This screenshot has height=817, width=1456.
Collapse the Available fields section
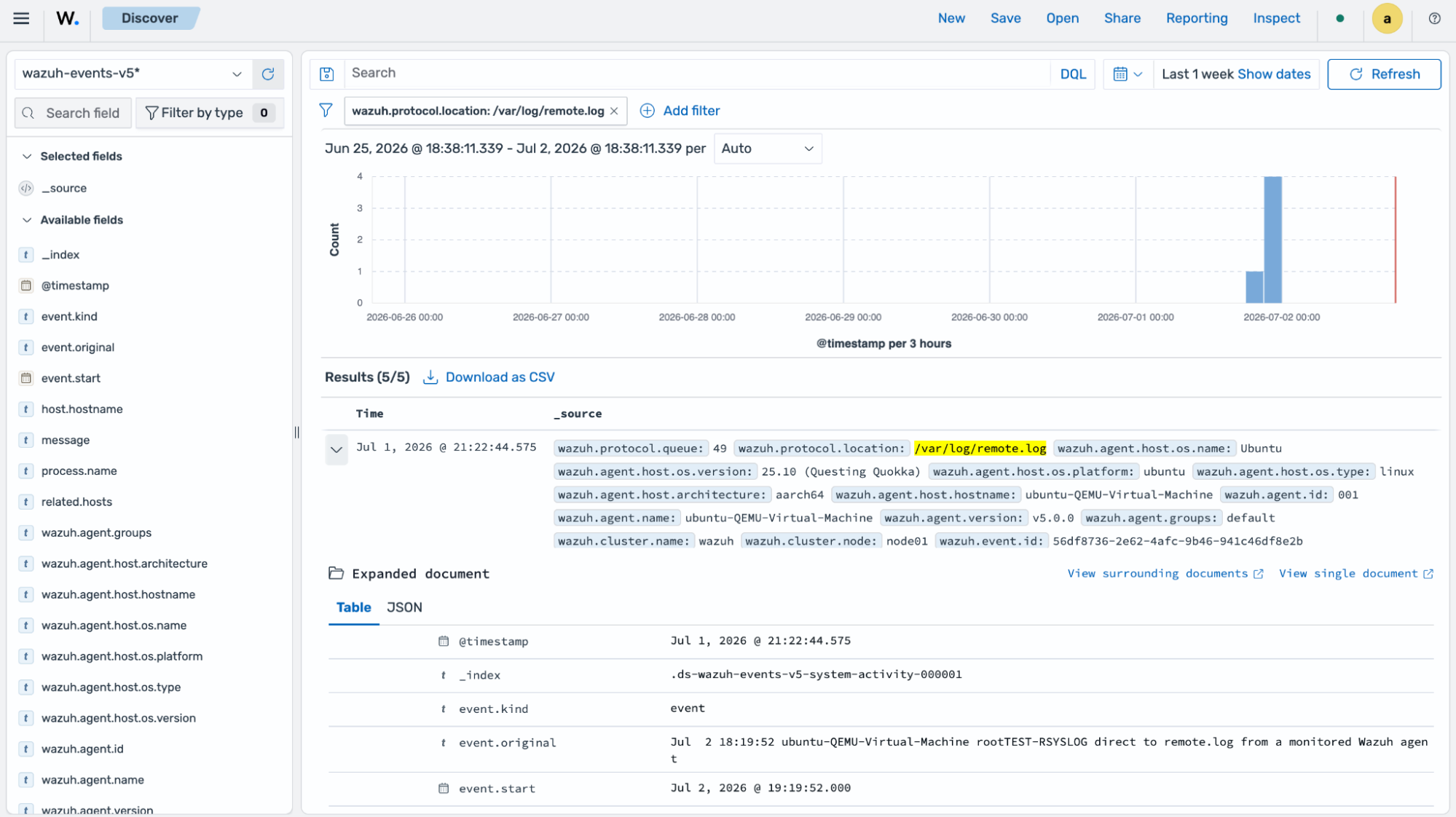coord(27,220)
